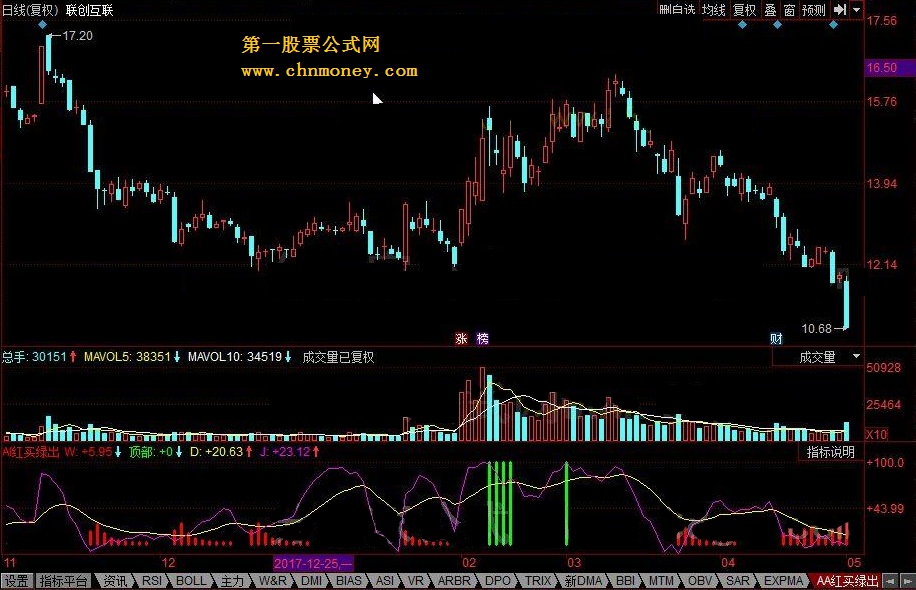This screenshot has height=590, width=916.
Task: Select the BBI indicator tab
Action: tap(625, 581)
